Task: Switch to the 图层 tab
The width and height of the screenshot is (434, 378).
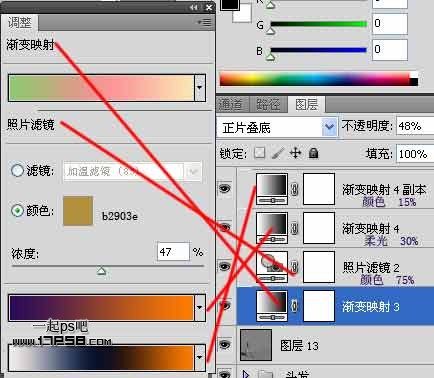Action: click(x=307, y=105)
